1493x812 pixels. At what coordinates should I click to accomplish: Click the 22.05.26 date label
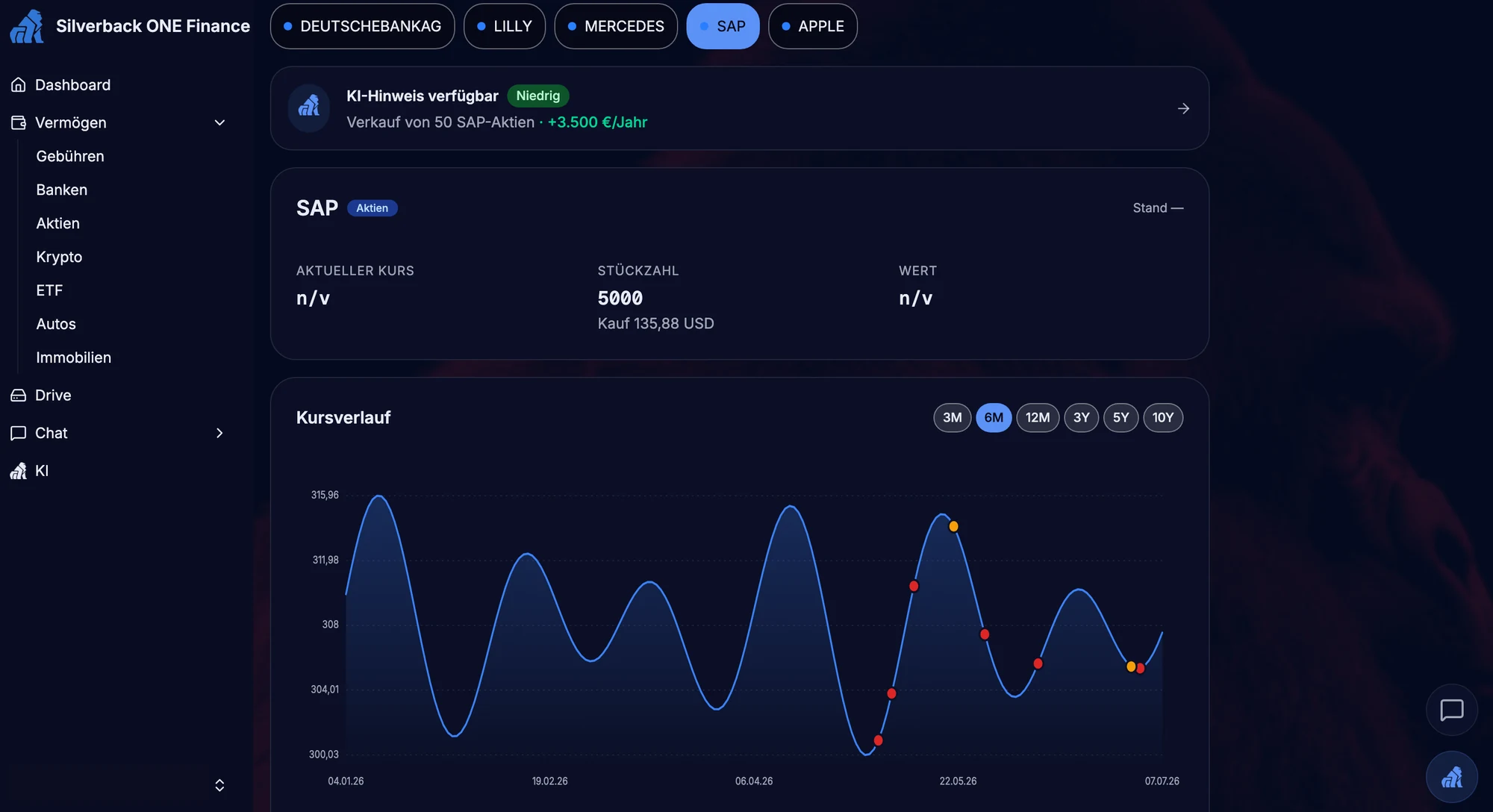click(x=958, y=781)
